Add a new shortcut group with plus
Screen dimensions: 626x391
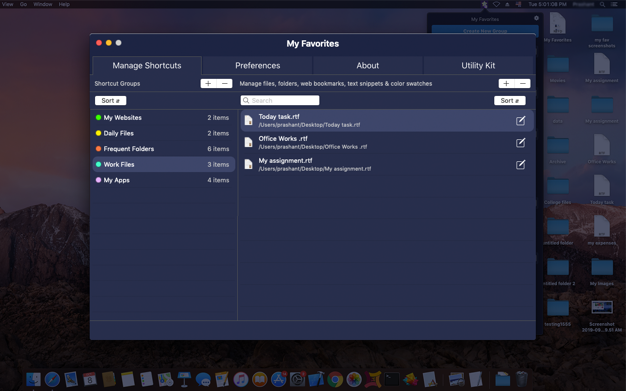(208, 83)
